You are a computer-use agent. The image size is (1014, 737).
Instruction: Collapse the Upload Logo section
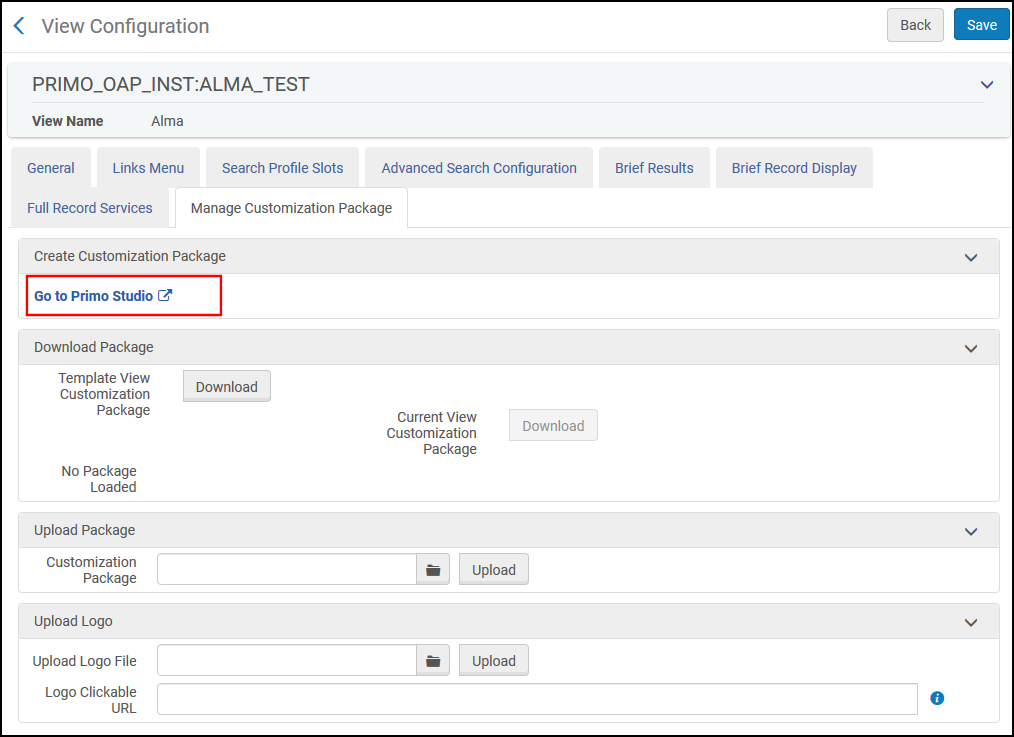pyautogui.click(x=970, y=622)
